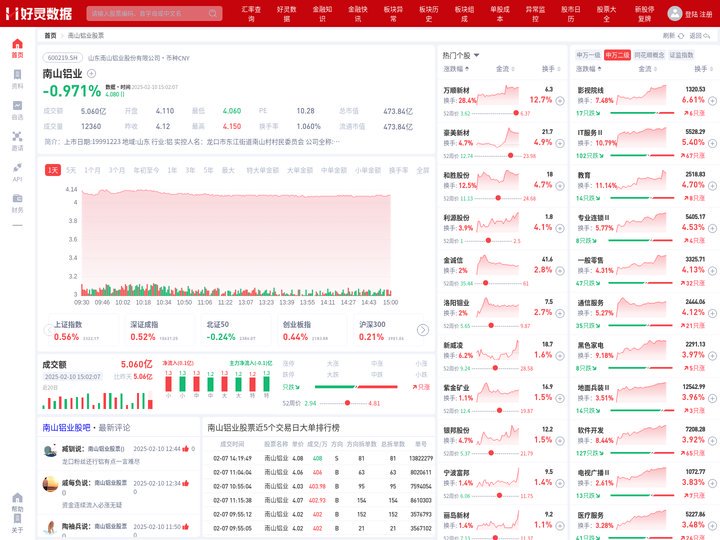Like the comment dated 2025-02-10 11:50

click(x=186, y=527)
